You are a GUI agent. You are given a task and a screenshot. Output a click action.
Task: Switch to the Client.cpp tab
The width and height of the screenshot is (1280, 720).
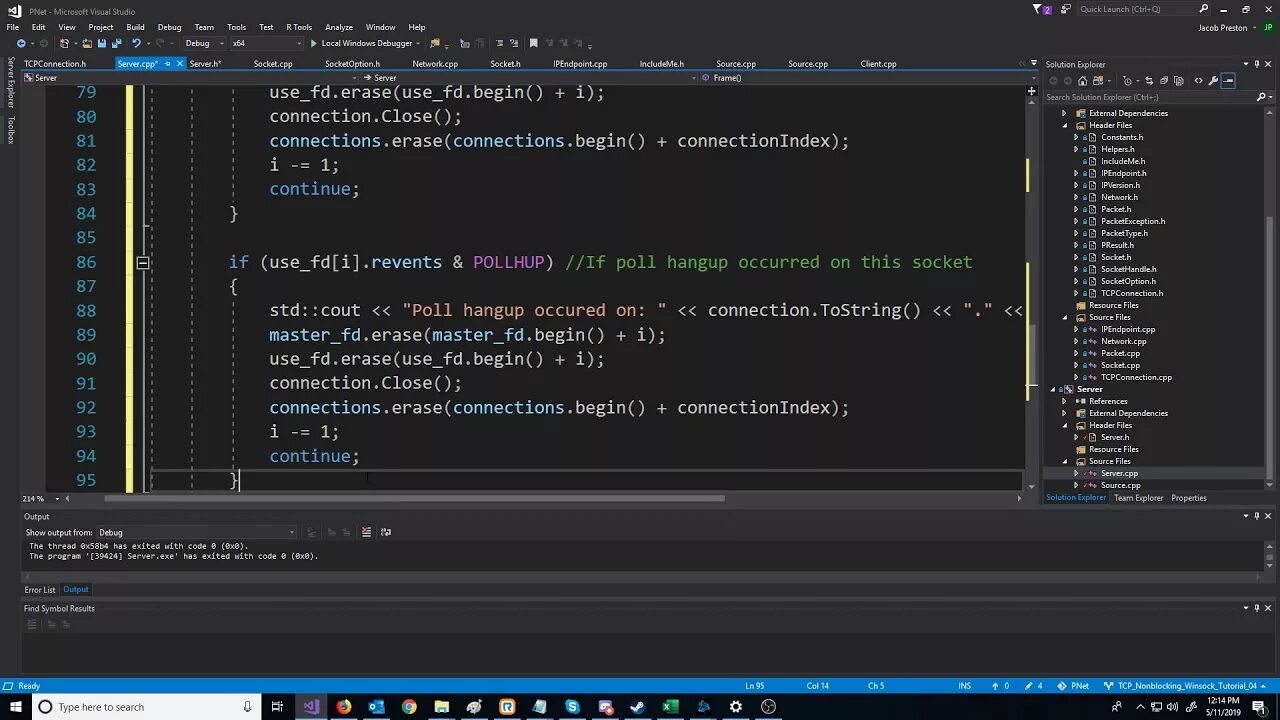point(878,64)
